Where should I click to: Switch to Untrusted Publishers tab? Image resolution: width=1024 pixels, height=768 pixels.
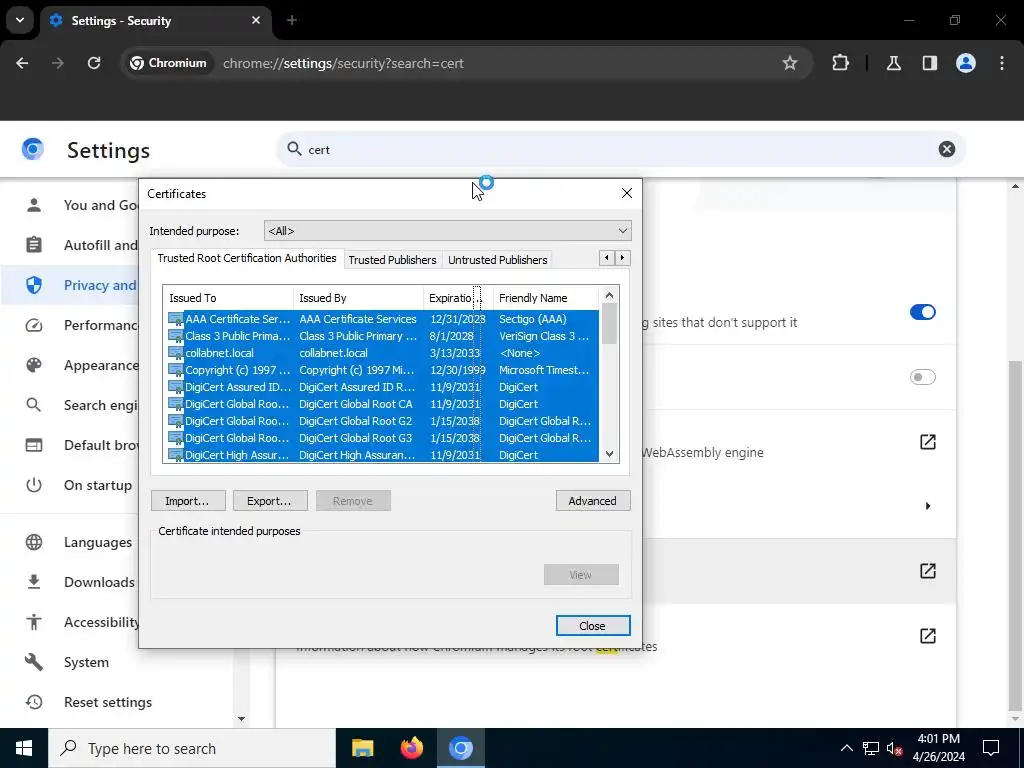tap(498, 260)
